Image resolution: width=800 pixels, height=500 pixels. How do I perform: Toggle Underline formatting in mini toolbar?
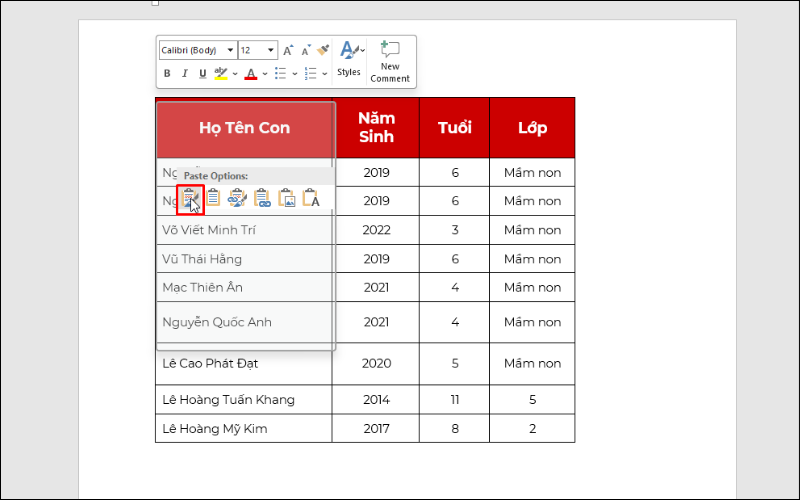pyautogui.click(x=202, y=74)
